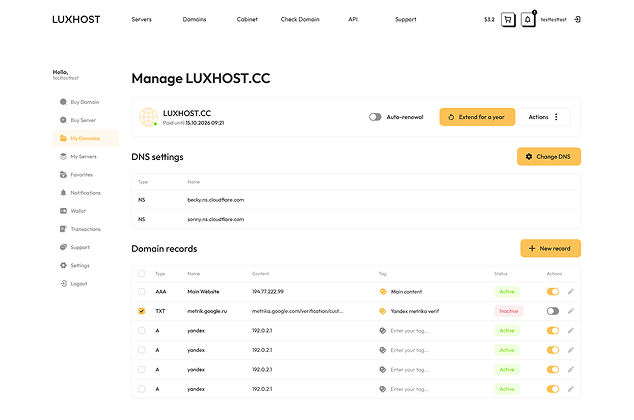Screen dimensions: 634x420
Task: Click Extend for a year button
Action: pyautogui.click(x=477, y=117)
